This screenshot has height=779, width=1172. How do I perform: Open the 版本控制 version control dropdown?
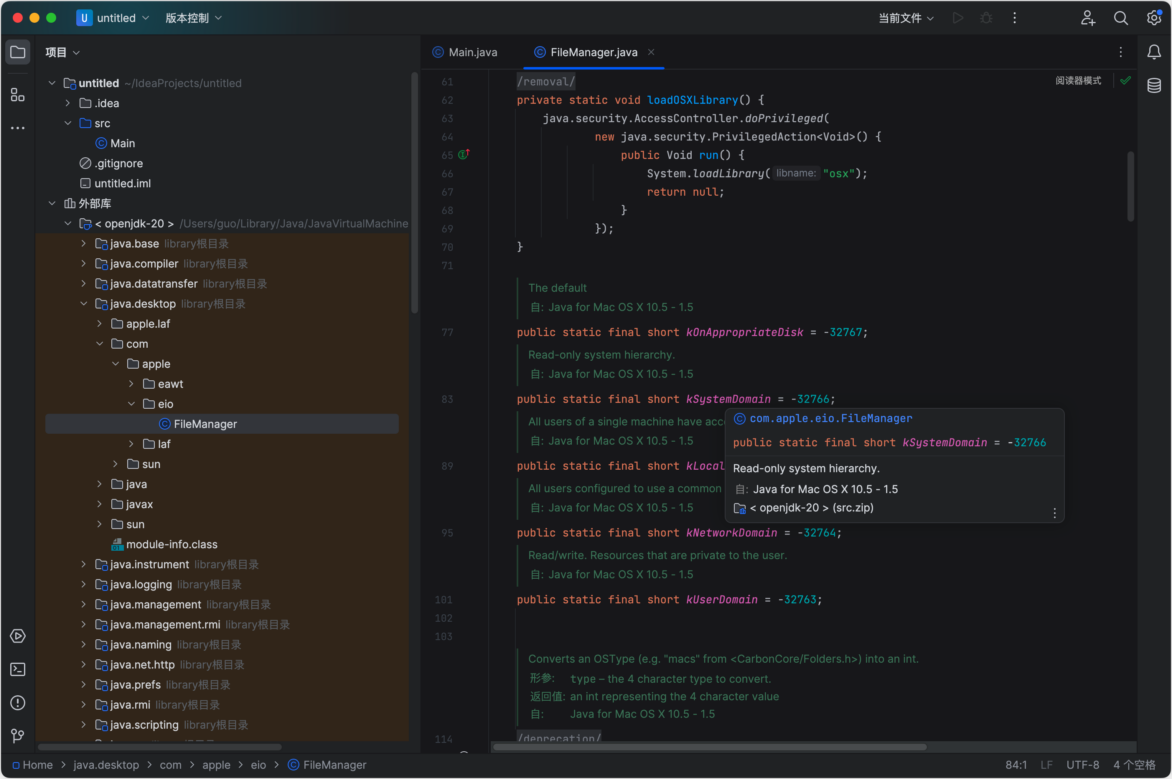(193, 18)
